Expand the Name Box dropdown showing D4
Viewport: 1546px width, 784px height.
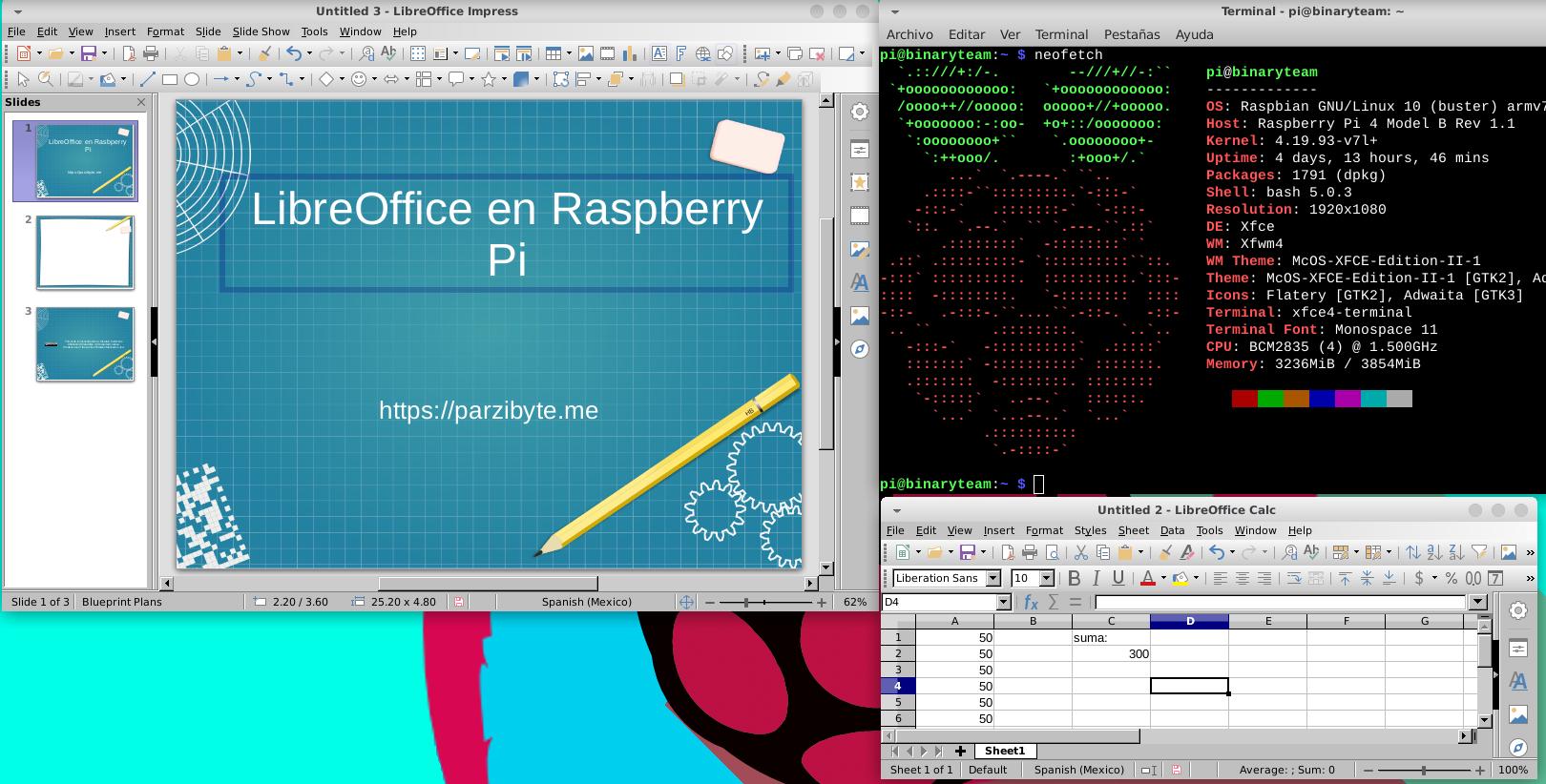pyautogui.click(x=1004, y=602)
